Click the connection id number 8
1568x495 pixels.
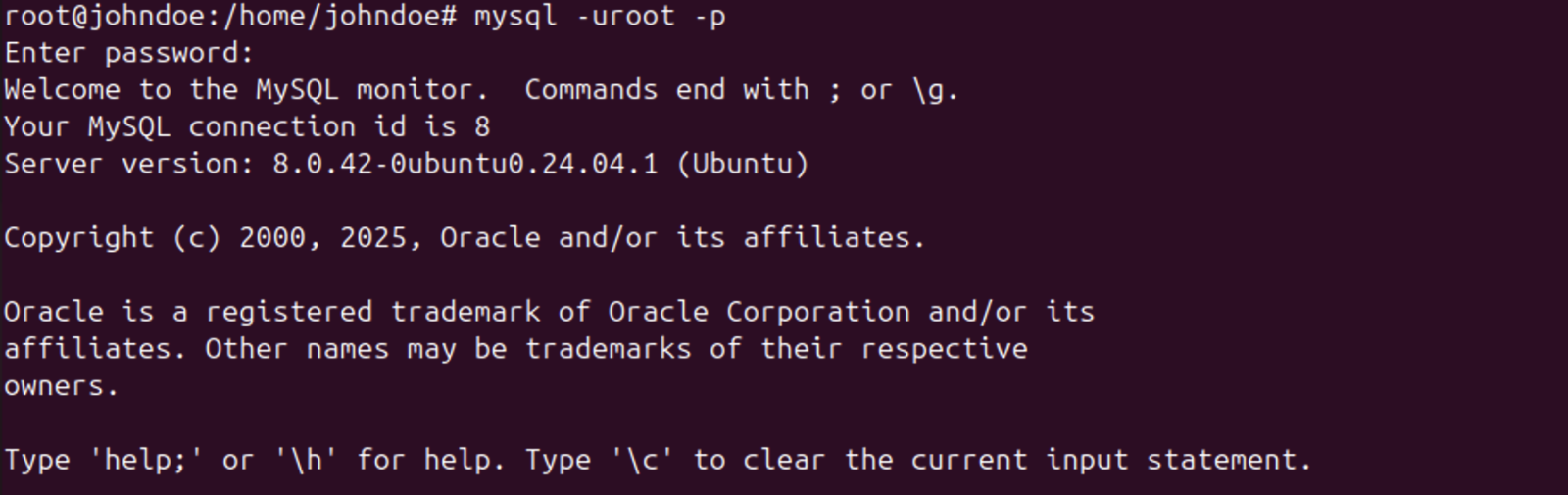click(482, 127)
